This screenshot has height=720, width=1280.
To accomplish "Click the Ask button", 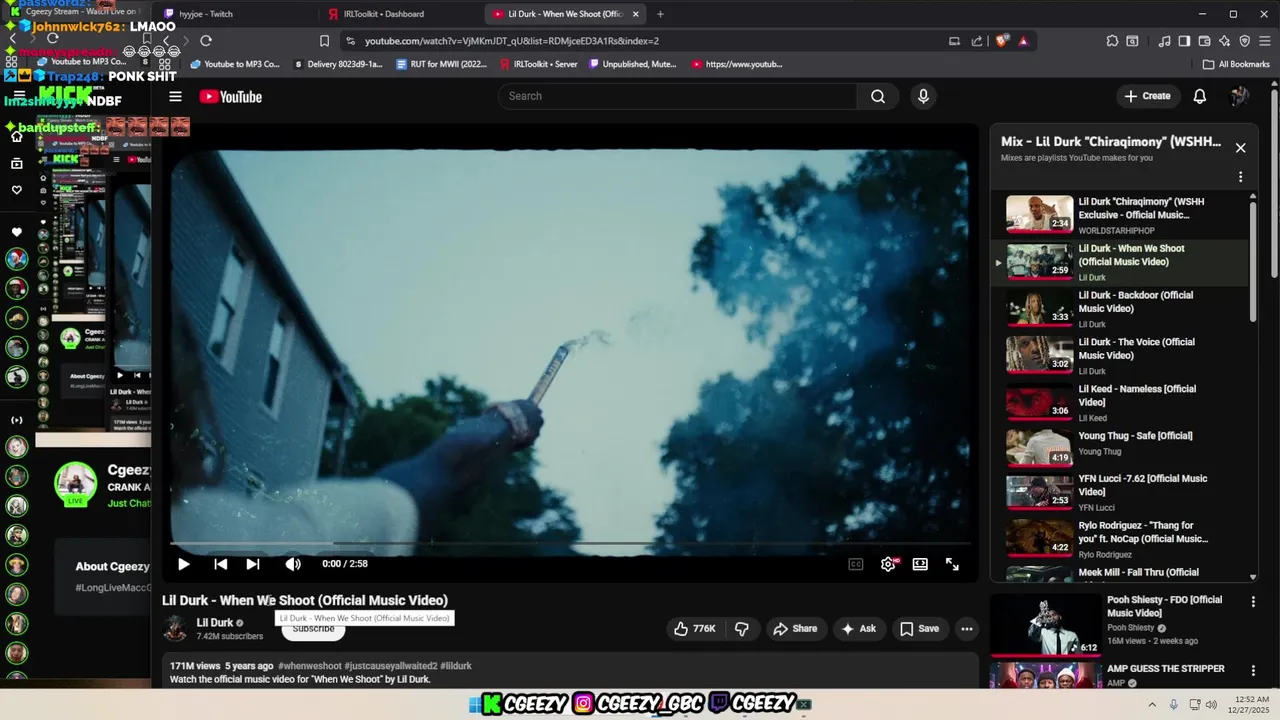I will (x=858, y=629).
